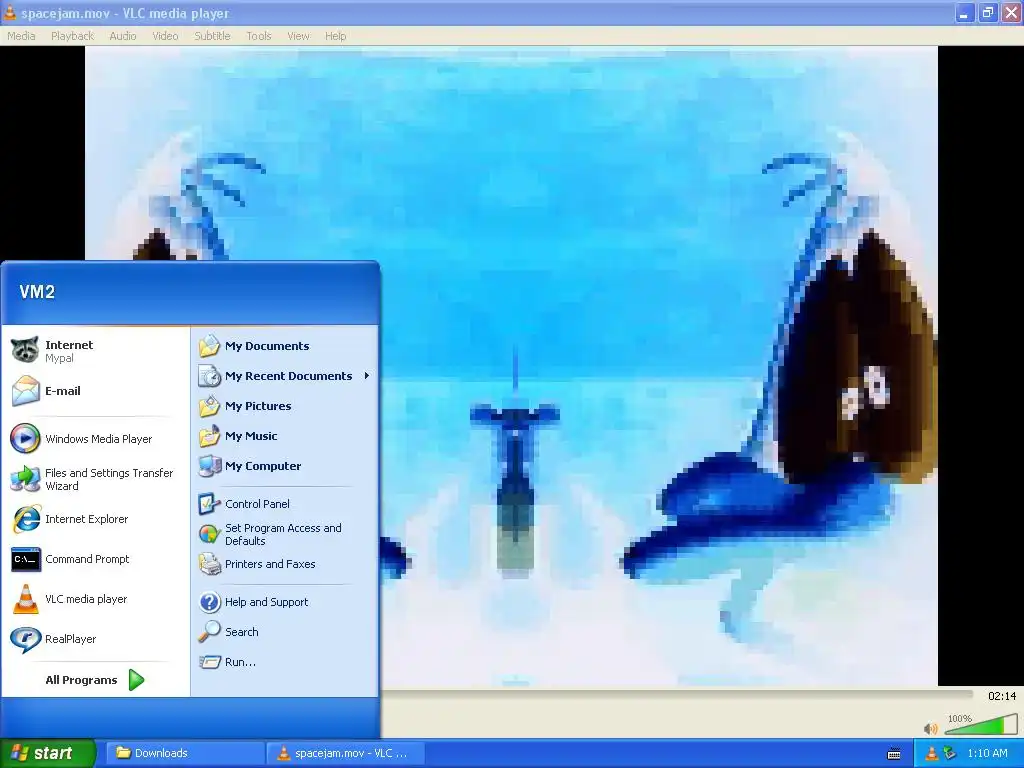Open Set Program Access and Defaults icon

click(210, 534)
